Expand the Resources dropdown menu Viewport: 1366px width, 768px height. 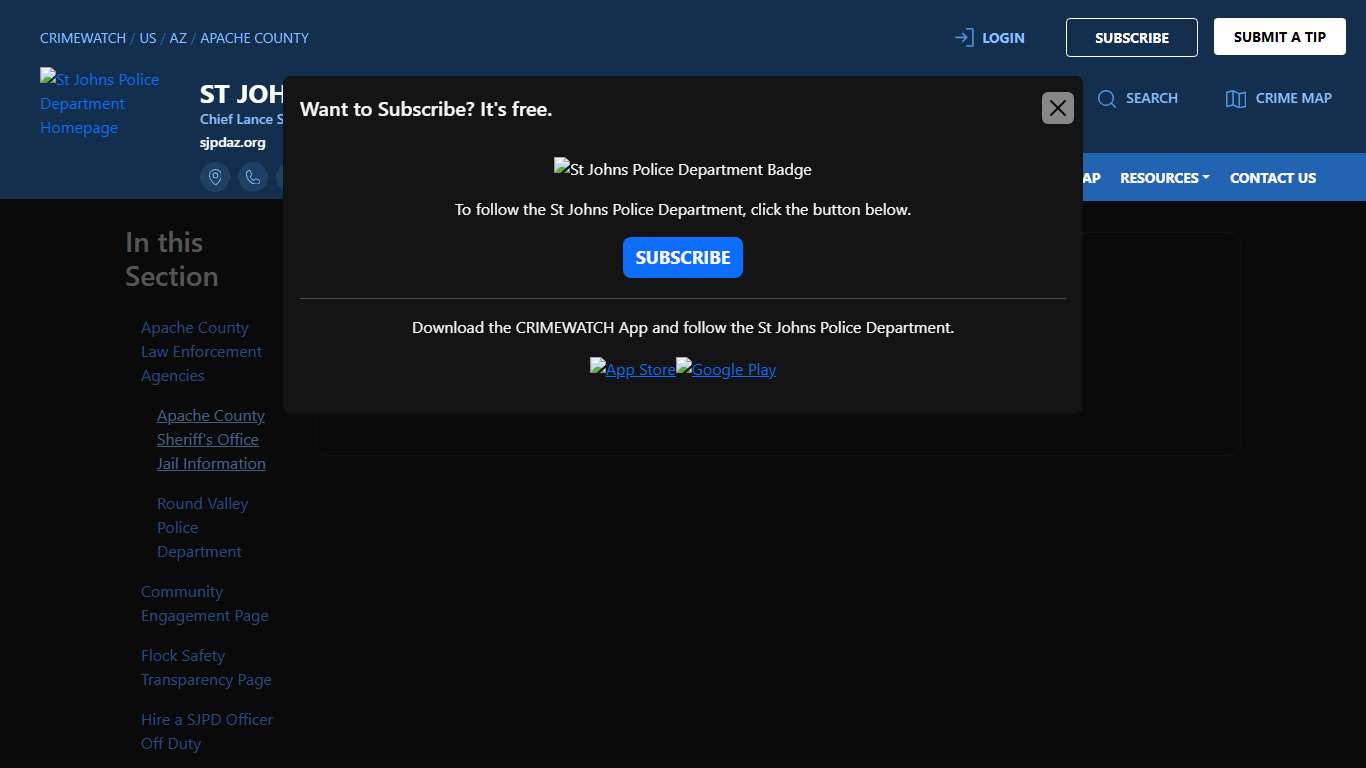point(1164,178)
